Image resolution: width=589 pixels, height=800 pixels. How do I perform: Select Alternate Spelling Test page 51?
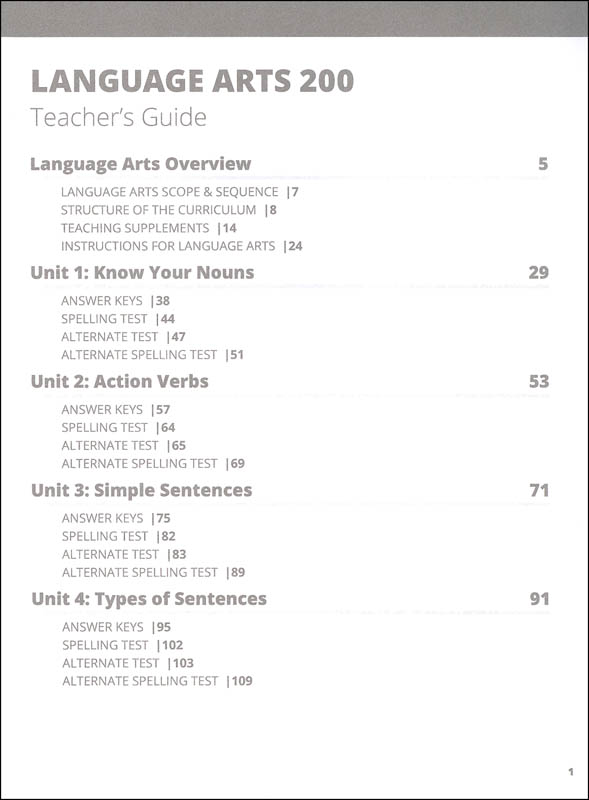coord(152,355)
